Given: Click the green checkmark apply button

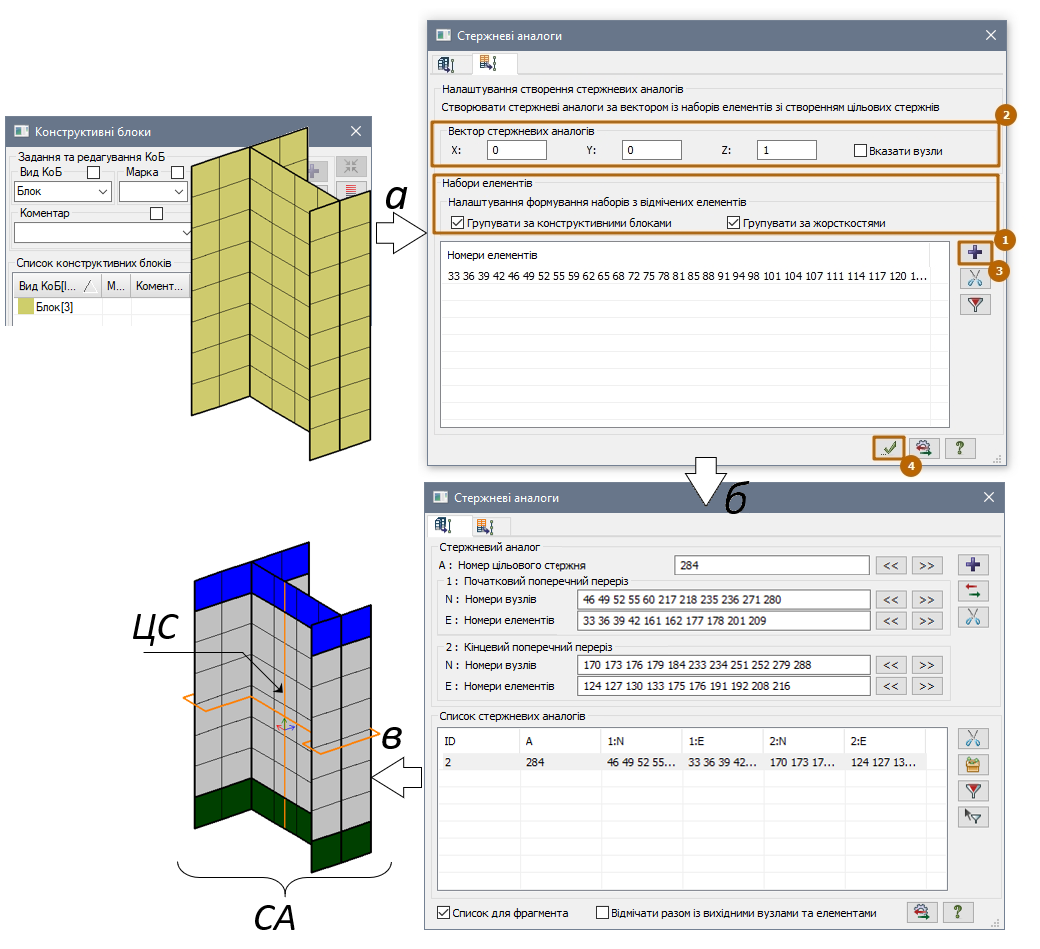Looking at the screenshot, I should click(888, 449).
